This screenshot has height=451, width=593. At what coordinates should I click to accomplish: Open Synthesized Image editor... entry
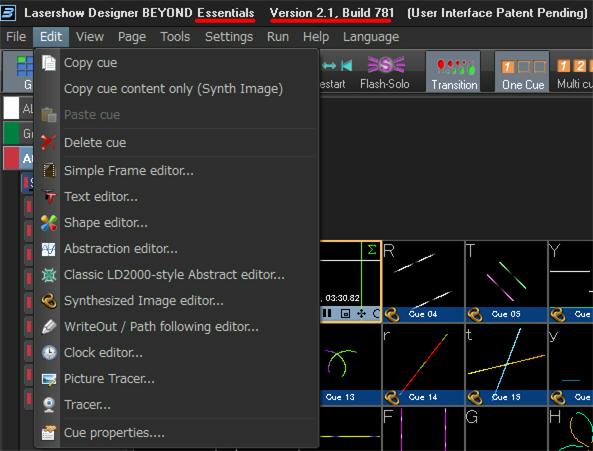143,301
